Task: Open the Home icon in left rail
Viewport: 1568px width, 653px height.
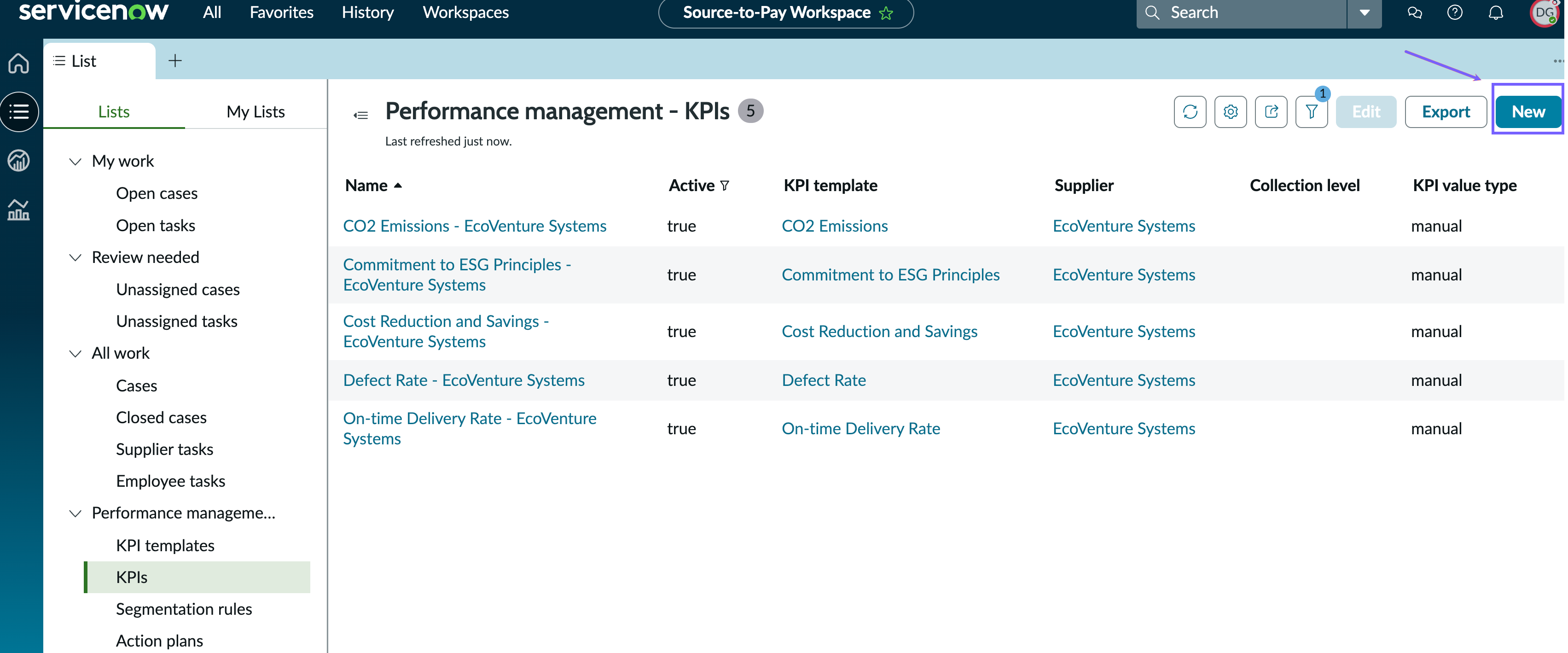Action: coord(18,63)
